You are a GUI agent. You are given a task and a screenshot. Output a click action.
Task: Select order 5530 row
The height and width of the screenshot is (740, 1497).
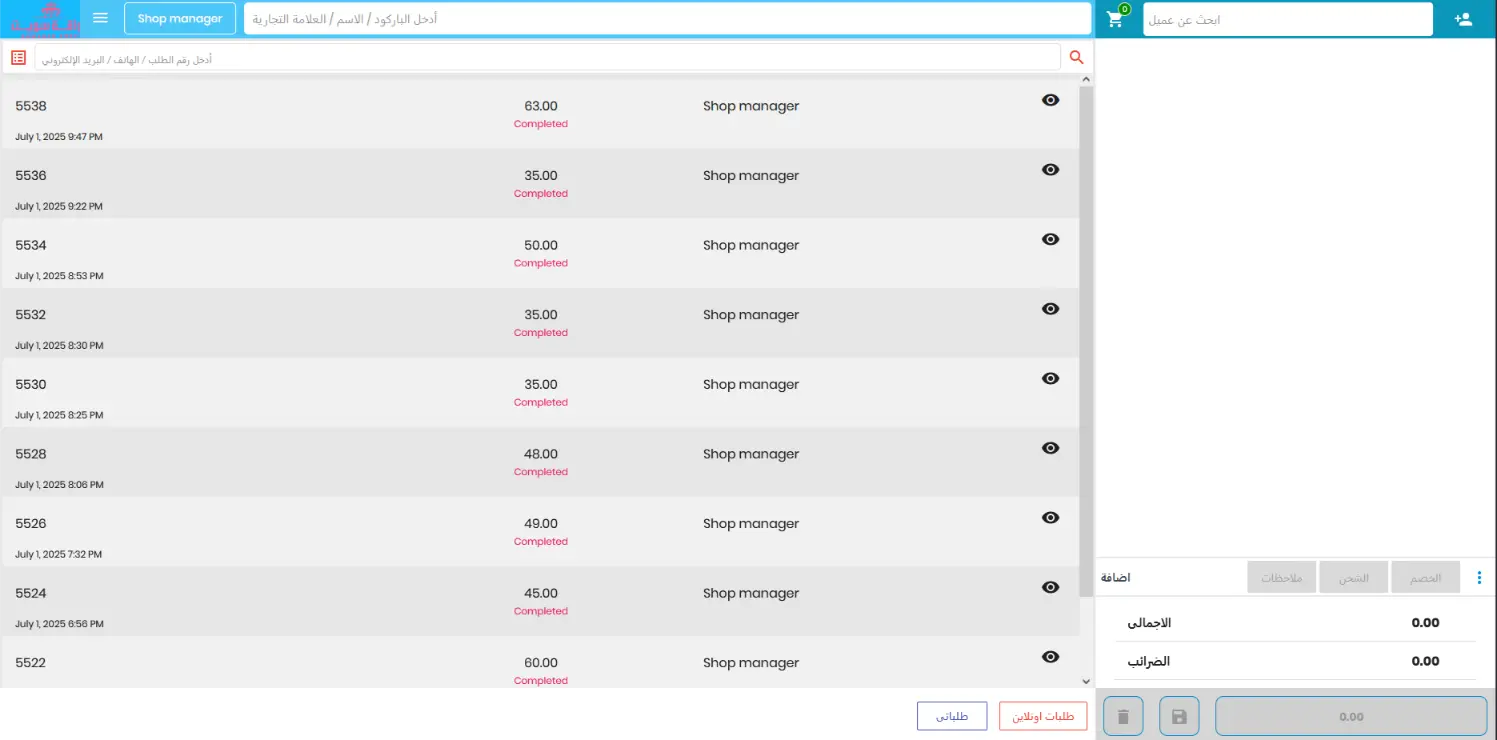300,392
